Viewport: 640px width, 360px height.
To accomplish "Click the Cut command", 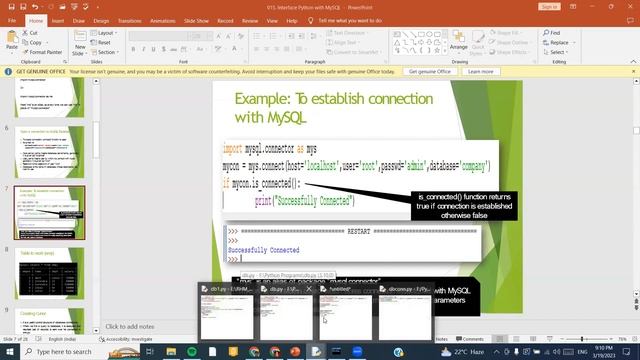I will (30, 33).
